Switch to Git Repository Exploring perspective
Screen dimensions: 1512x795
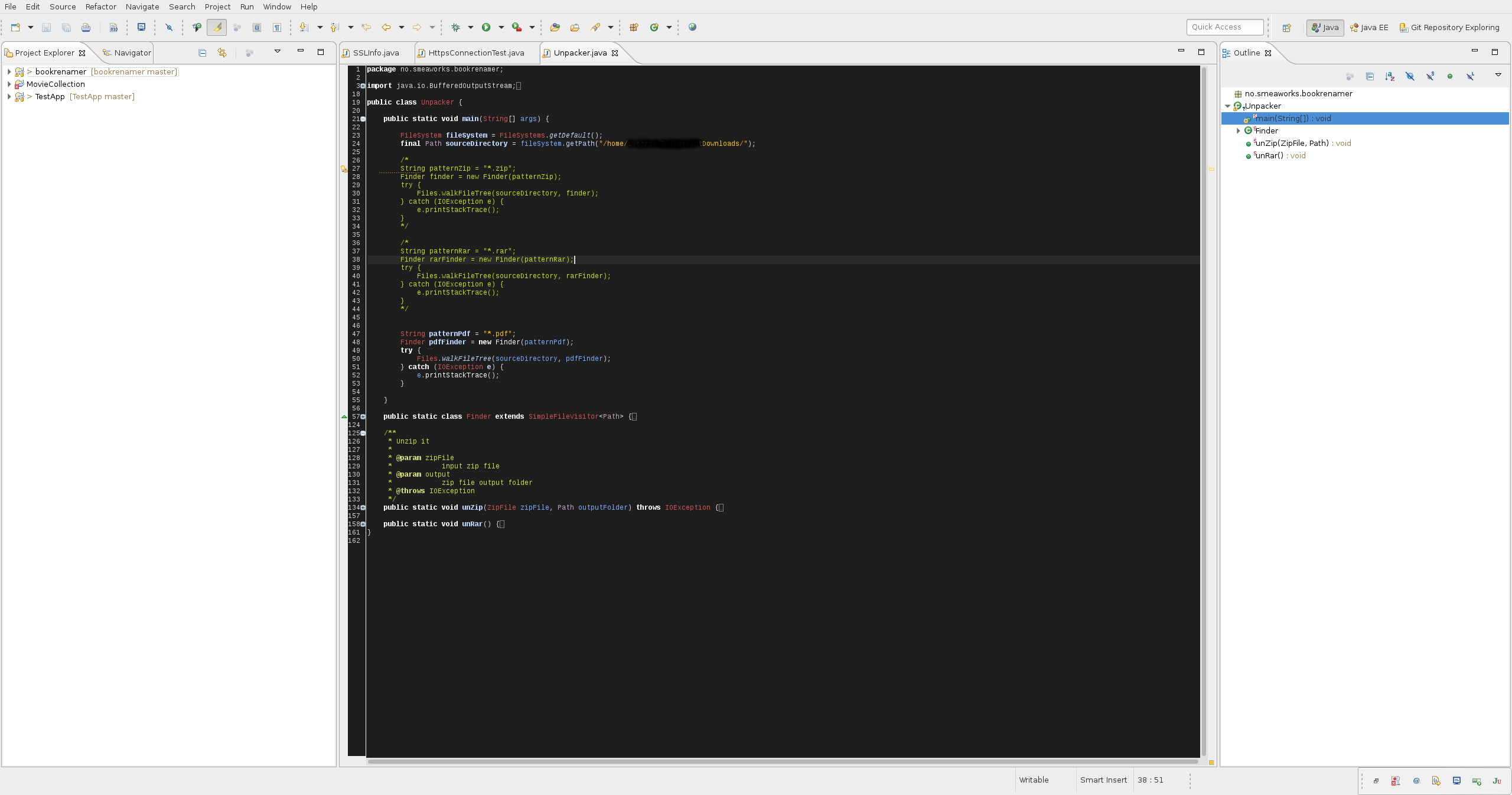click(x=1449, y=27)
